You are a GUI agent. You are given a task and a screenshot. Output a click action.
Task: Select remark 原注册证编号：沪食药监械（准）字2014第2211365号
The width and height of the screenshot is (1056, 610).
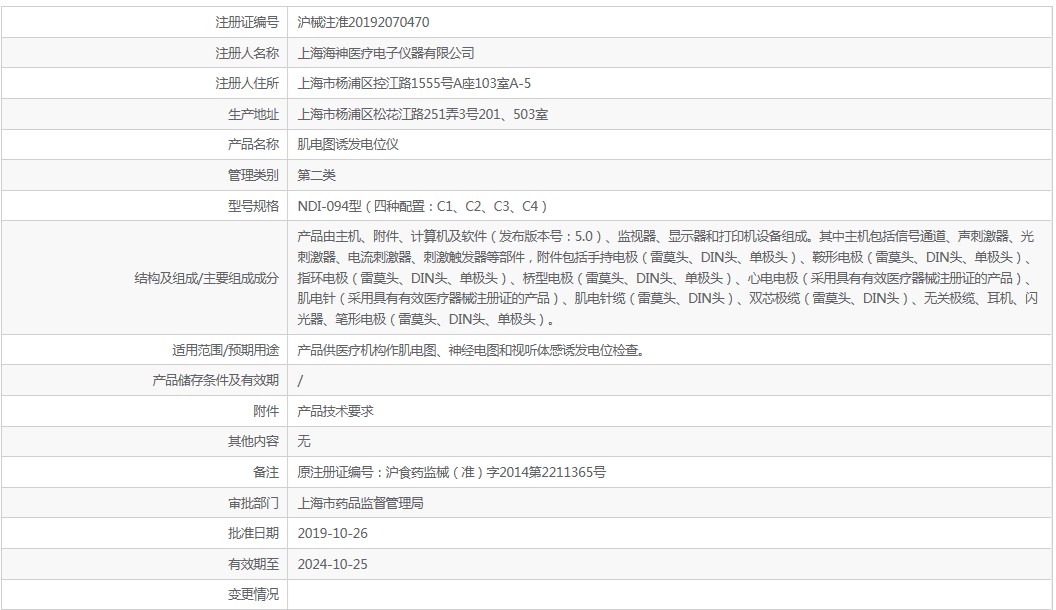(x=452, y=473)
